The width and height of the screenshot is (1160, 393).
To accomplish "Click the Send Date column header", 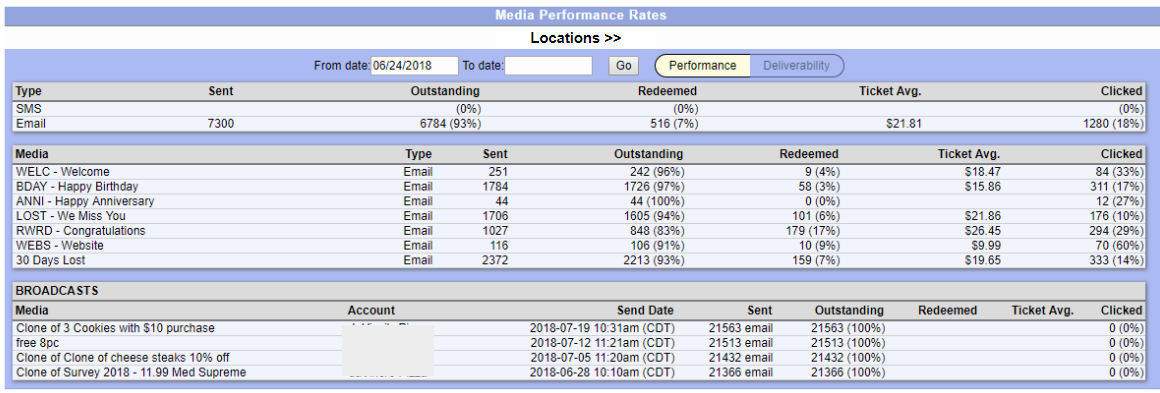I will pos(645,310).
